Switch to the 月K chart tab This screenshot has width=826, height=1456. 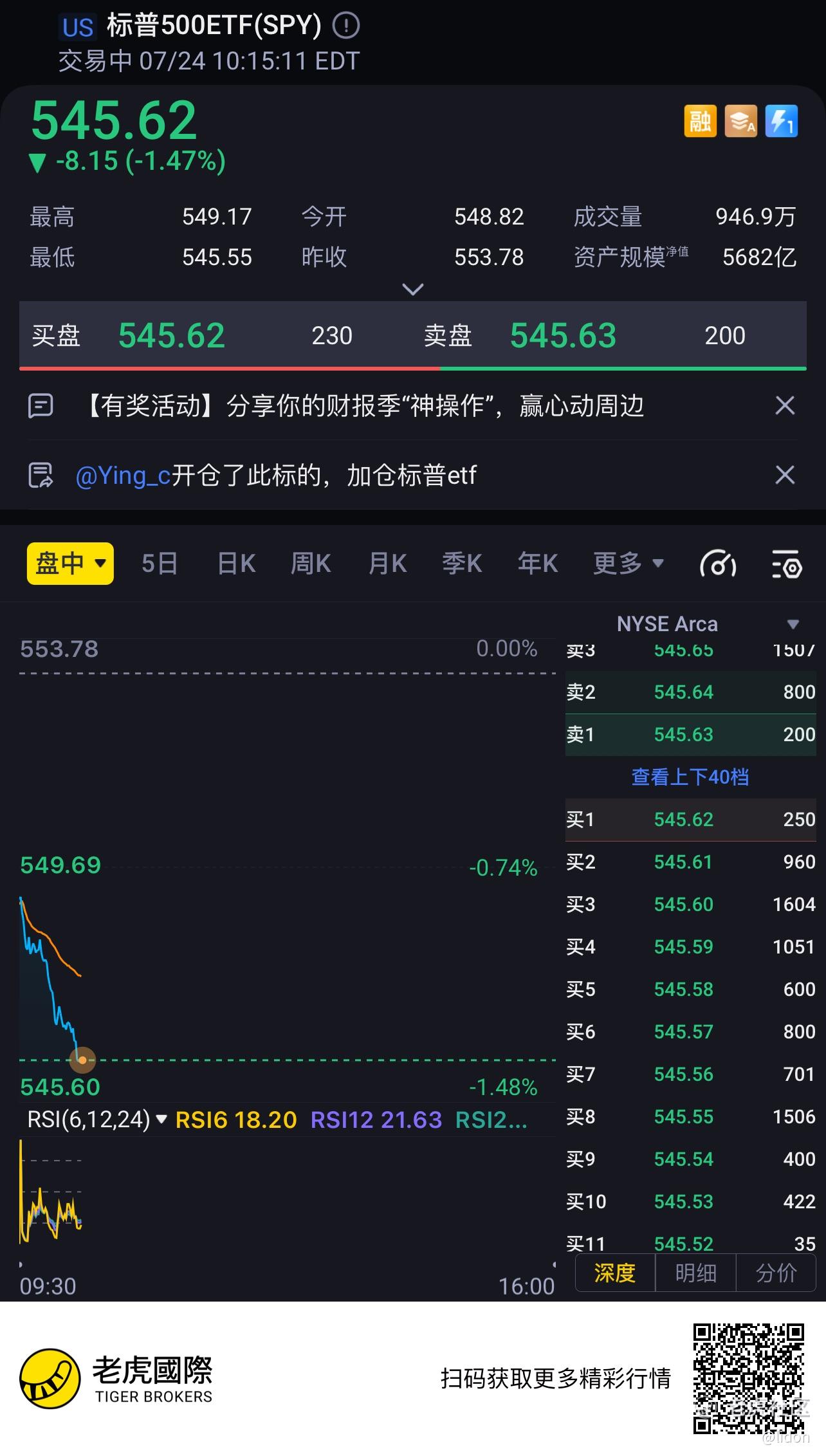click(x=387, y=564)
